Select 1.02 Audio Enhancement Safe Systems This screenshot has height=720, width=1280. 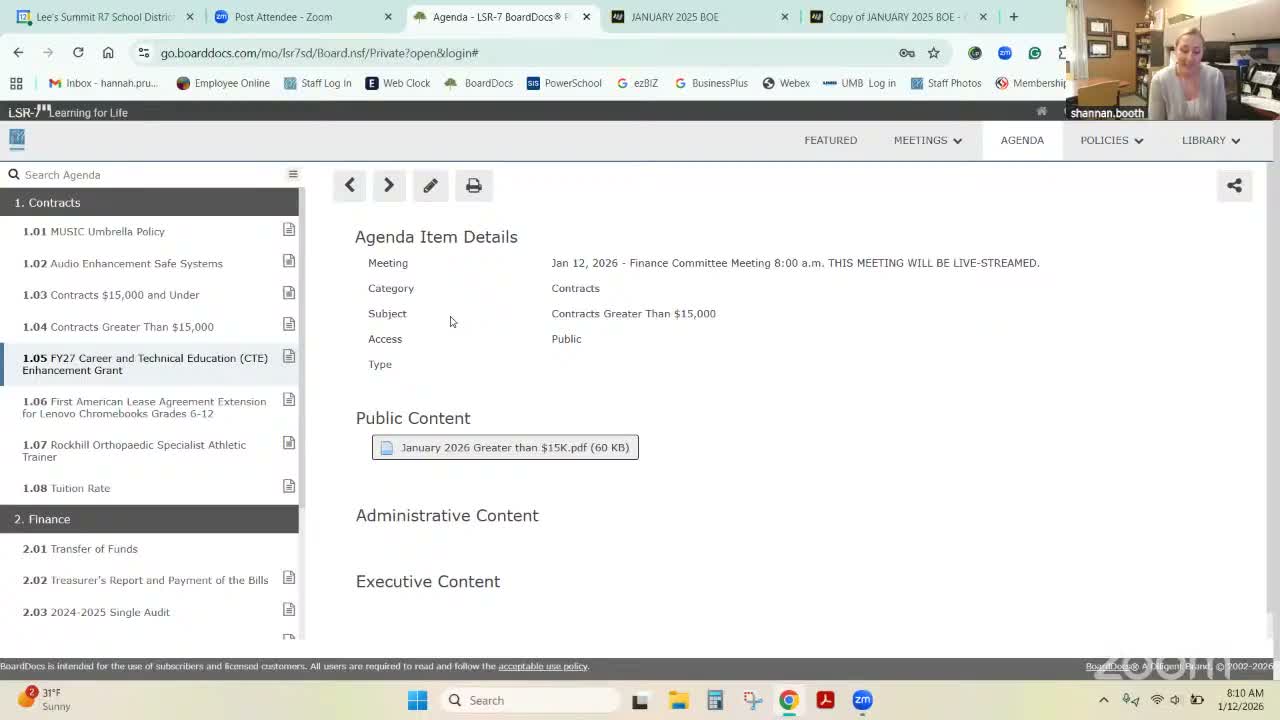click(123, 263)
